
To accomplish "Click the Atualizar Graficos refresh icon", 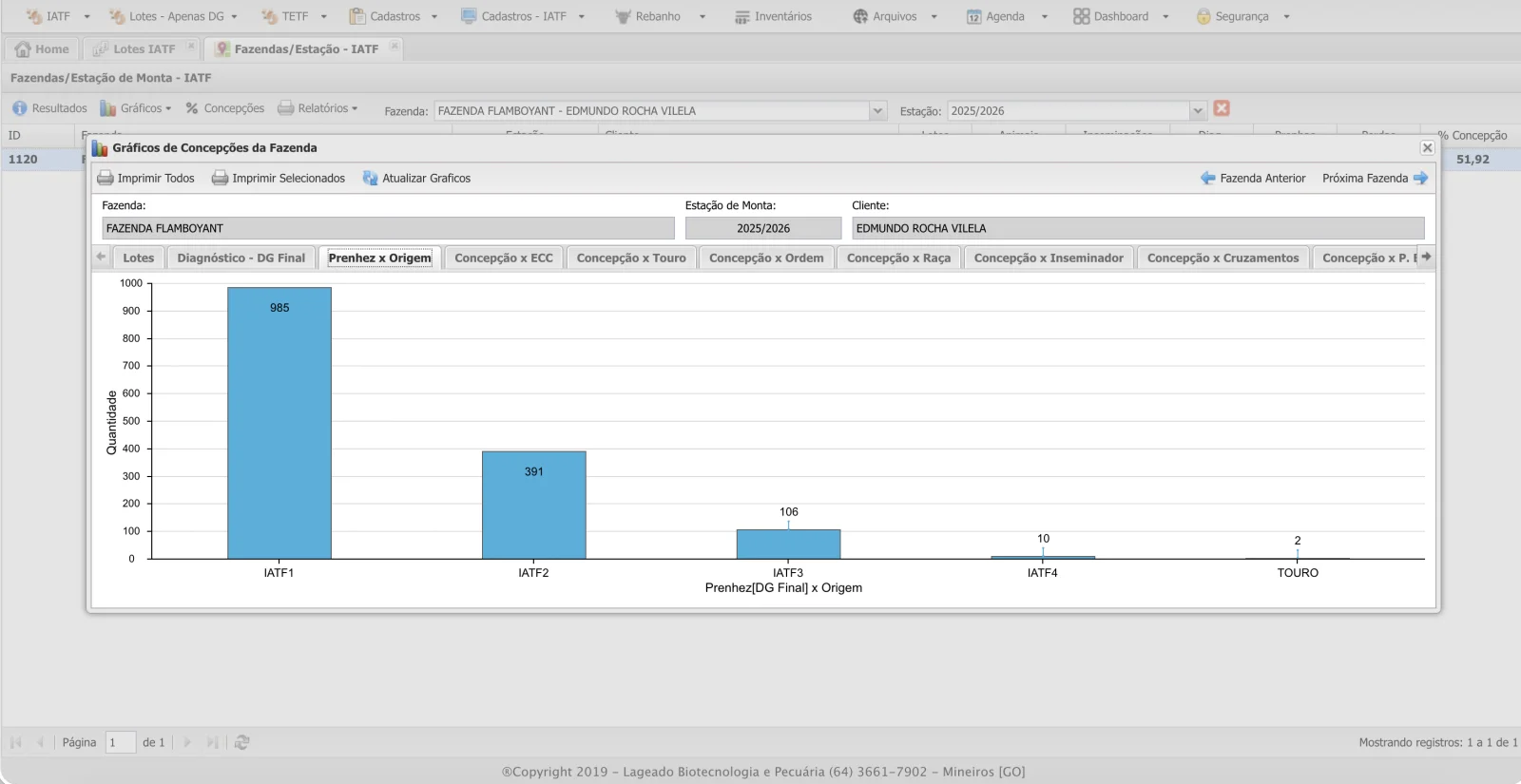I will pyautogui.click(x=370, y=178).
